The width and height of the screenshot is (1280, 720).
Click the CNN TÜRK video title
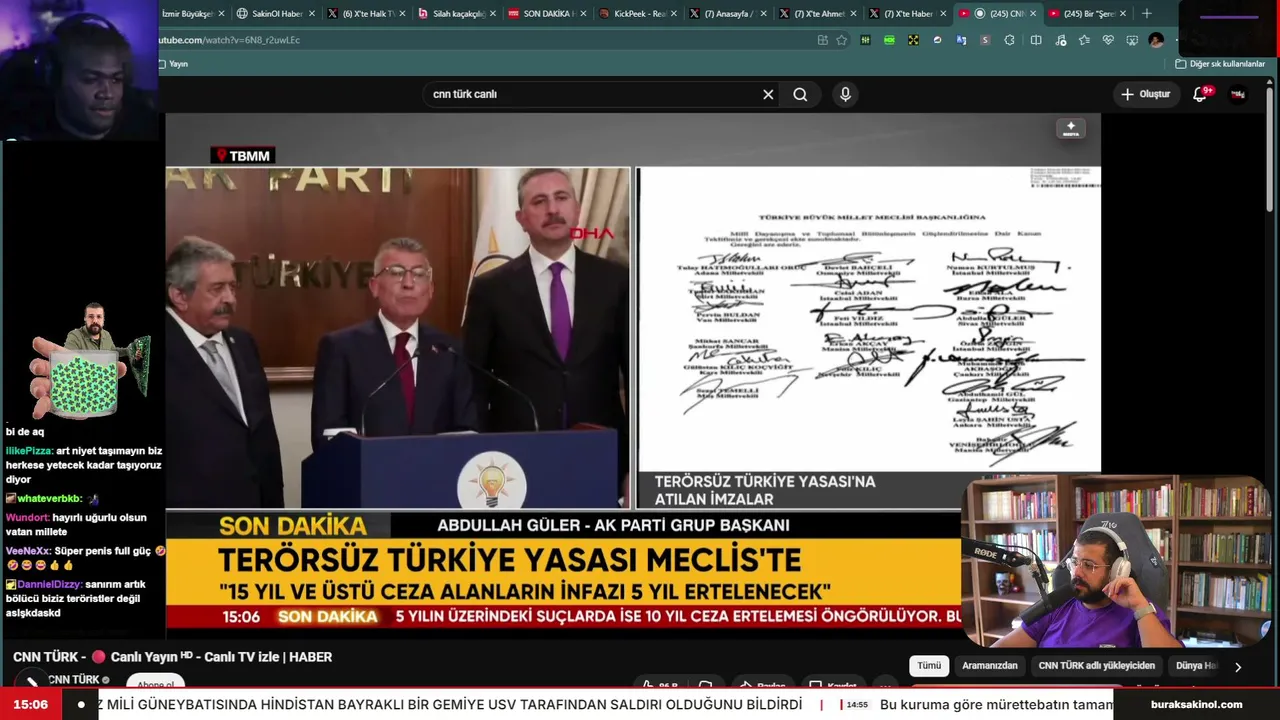click(x=172, y=657)
